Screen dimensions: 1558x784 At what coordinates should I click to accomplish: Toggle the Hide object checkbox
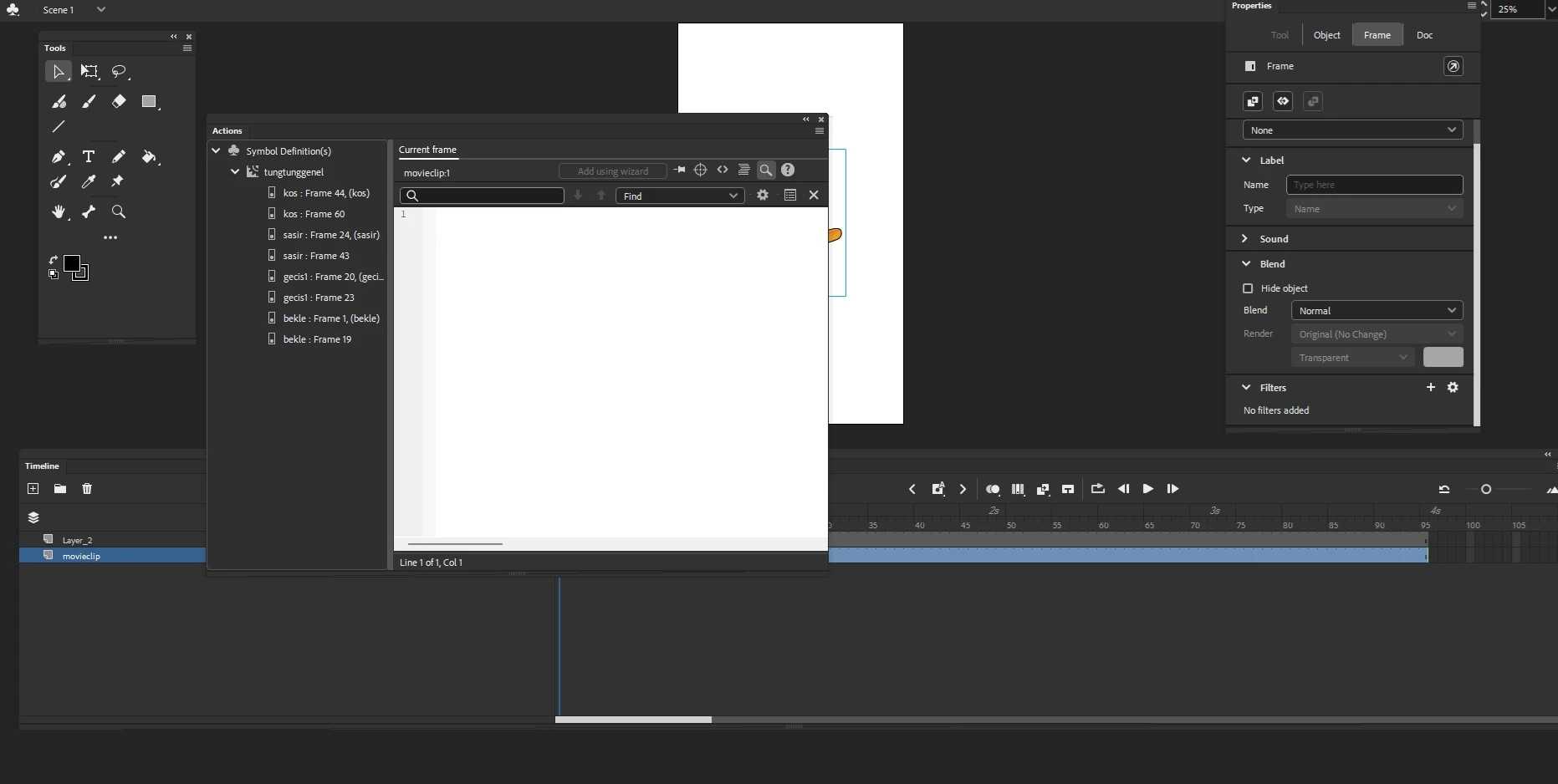(x=1248, y=288)
